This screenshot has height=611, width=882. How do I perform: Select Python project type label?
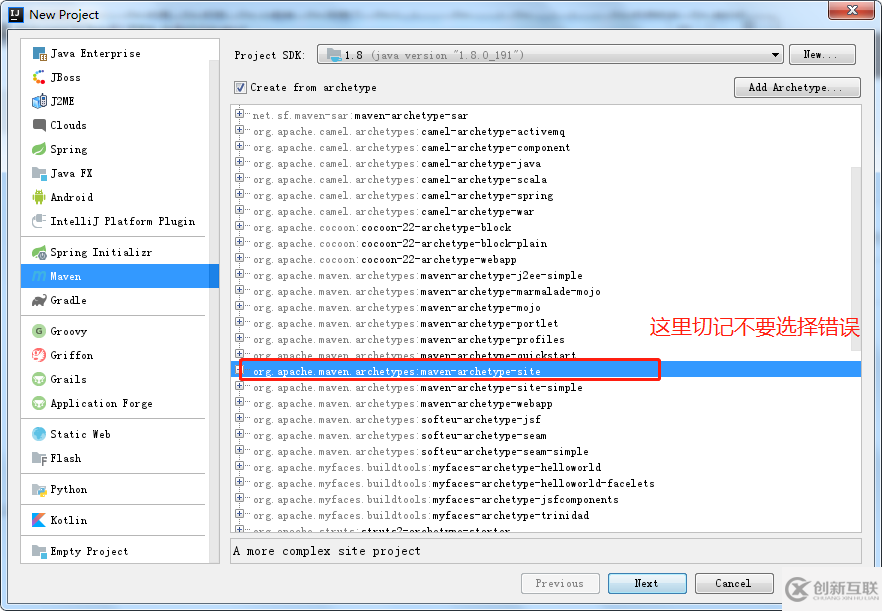click(69, 489)
